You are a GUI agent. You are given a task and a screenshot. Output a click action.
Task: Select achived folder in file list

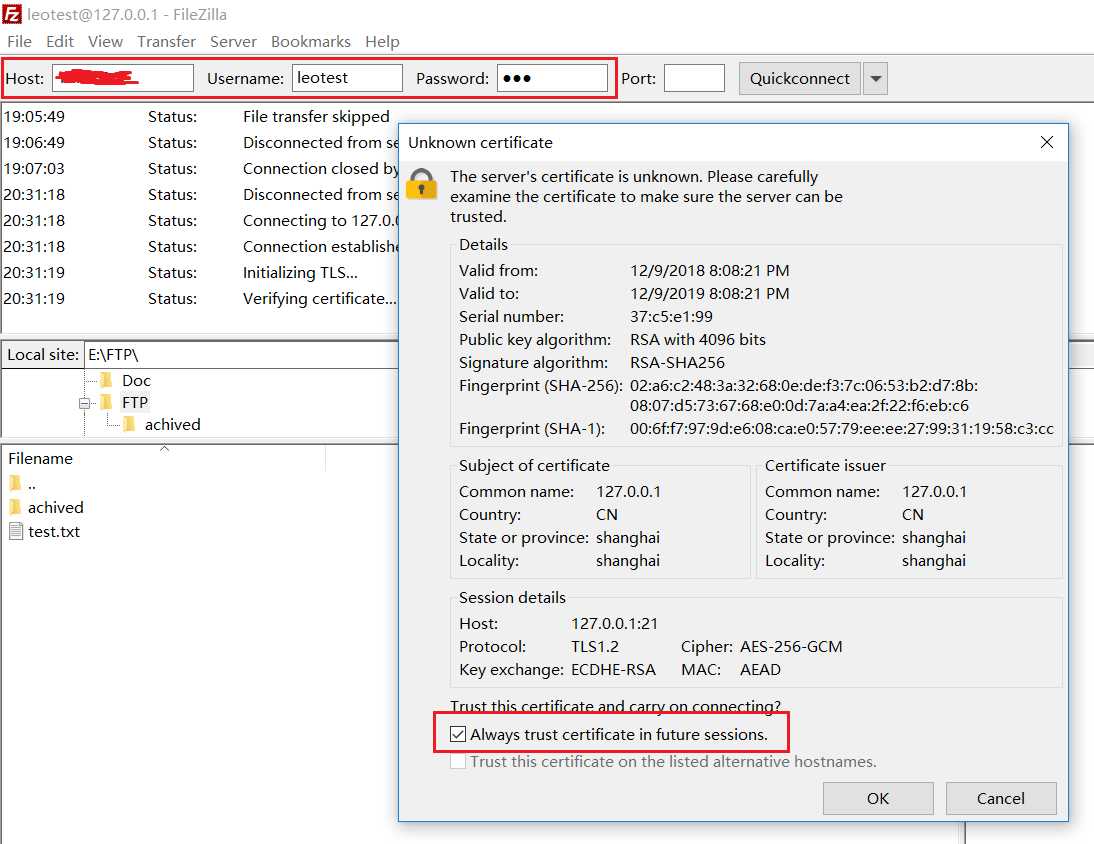[55, 507]
